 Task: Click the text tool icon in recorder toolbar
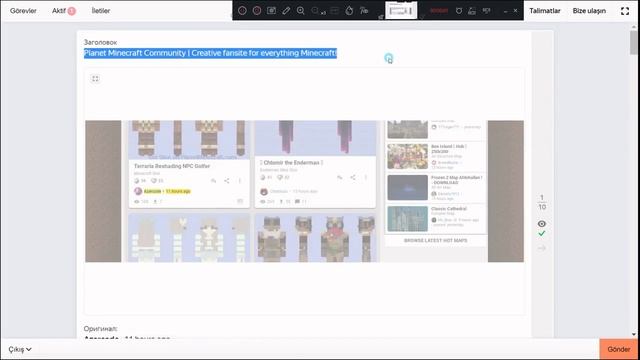(364, 11)
